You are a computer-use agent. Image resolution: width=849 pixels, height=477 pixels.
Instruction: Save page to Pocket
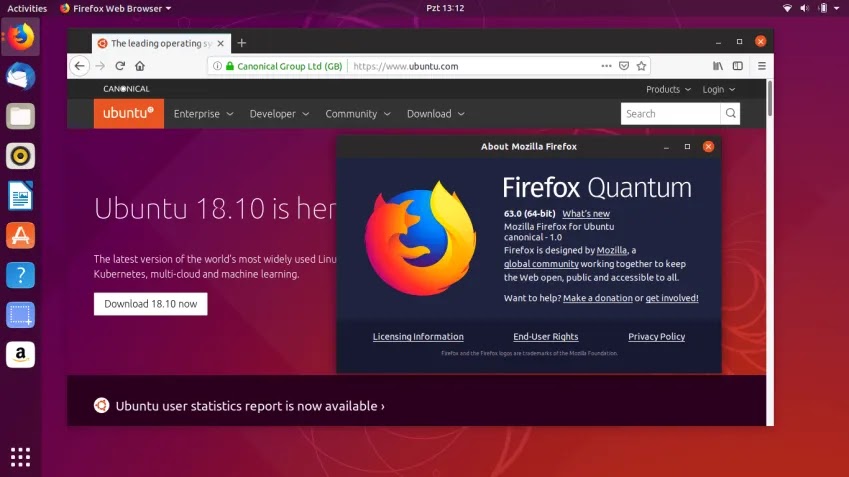624,66
